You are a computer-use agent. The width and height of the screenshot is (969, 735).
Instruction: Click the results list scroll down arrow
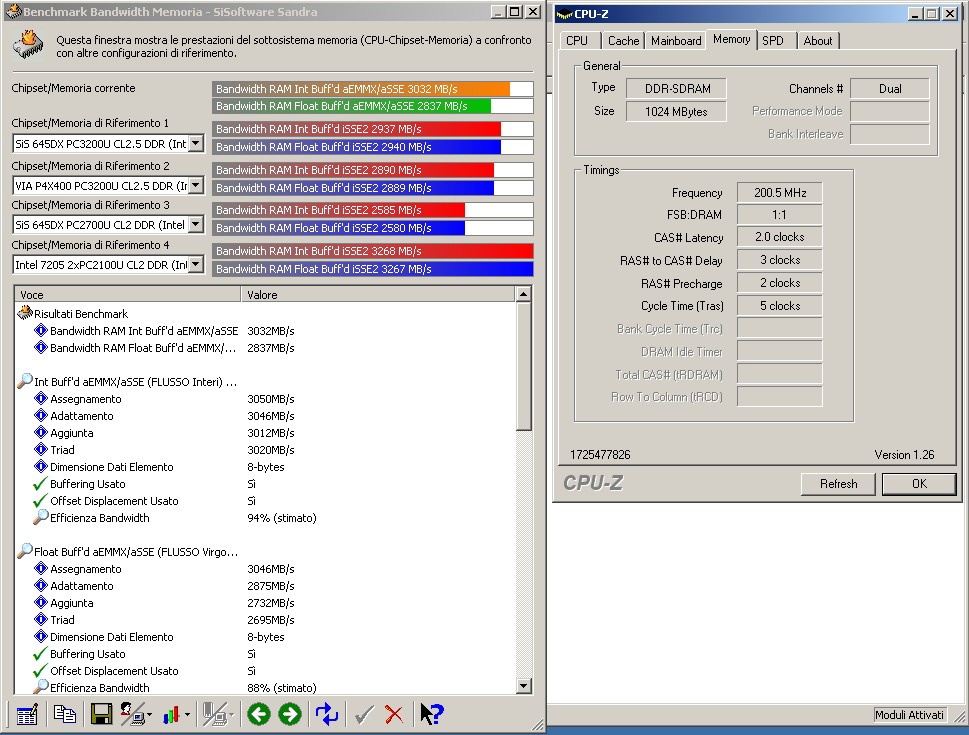coord(523,686)
